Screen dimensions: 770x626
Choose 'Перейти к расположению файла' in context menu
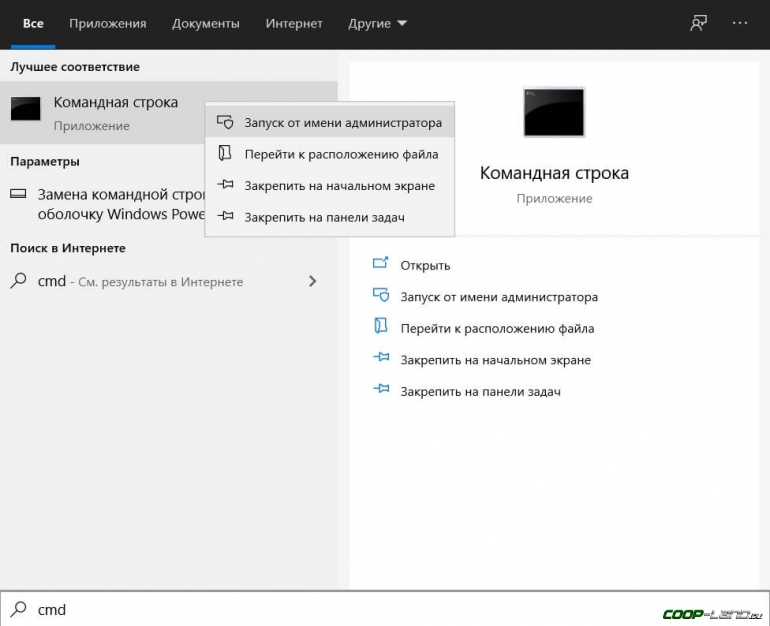(340, 154)
